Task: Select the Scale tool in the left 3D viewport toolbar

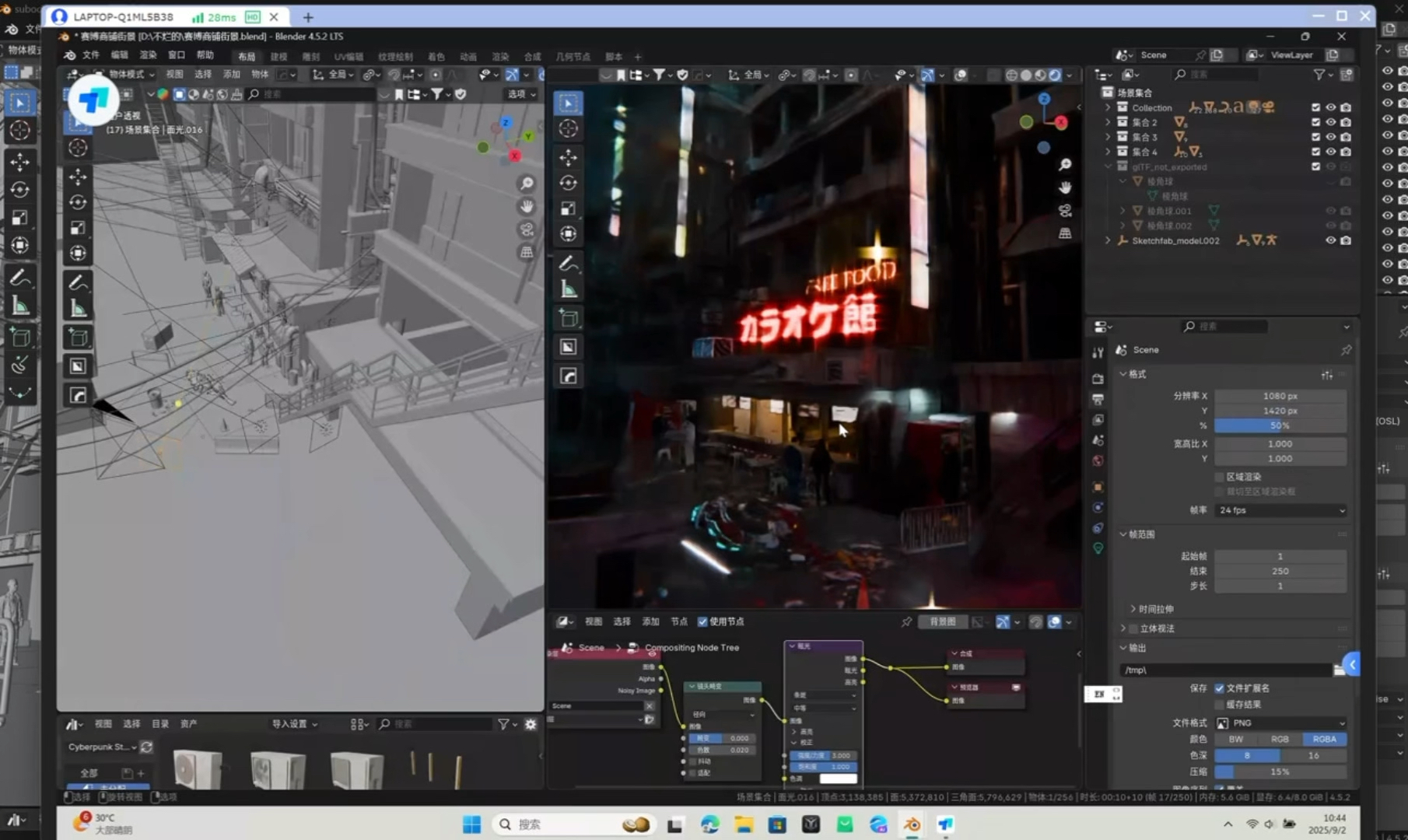Action: click(x=78, y=228)
